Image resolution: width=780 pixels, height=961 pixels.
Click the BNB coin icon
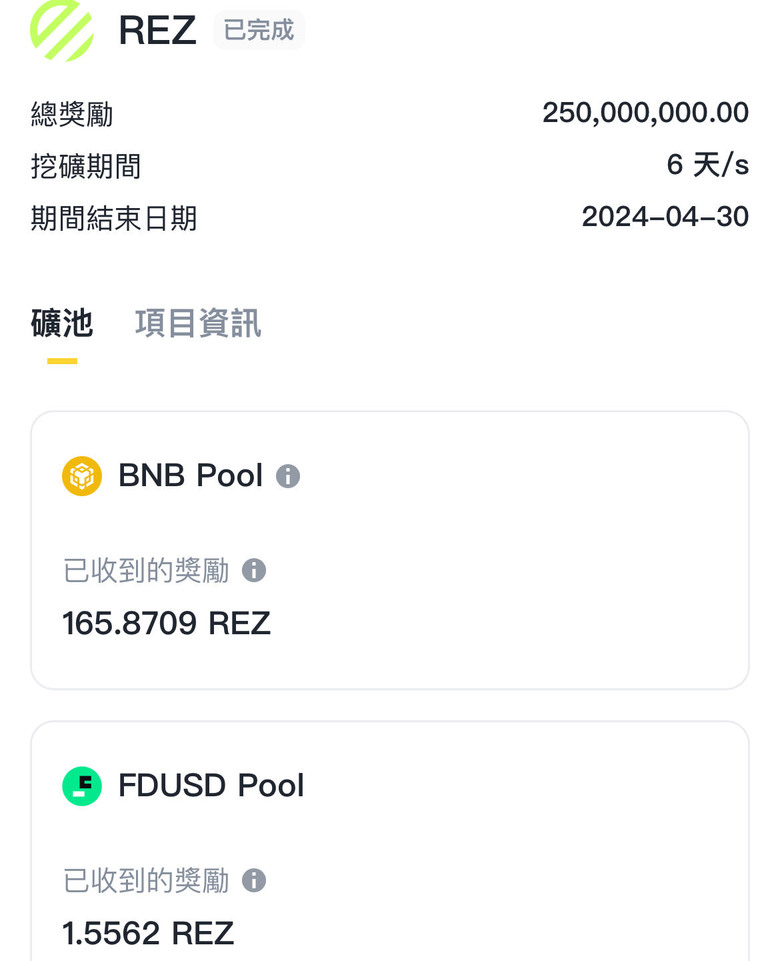82,476
